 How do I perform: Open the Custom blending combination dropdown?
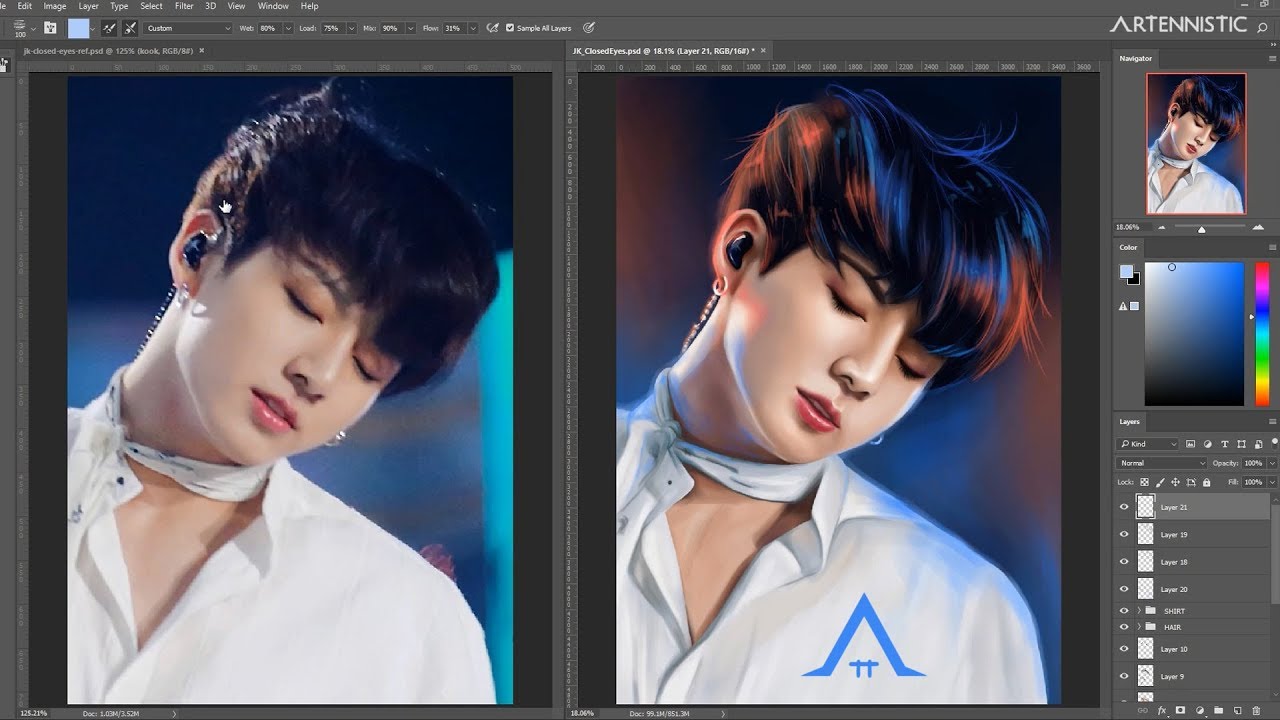pyautogui.click(x=188, y=28)
